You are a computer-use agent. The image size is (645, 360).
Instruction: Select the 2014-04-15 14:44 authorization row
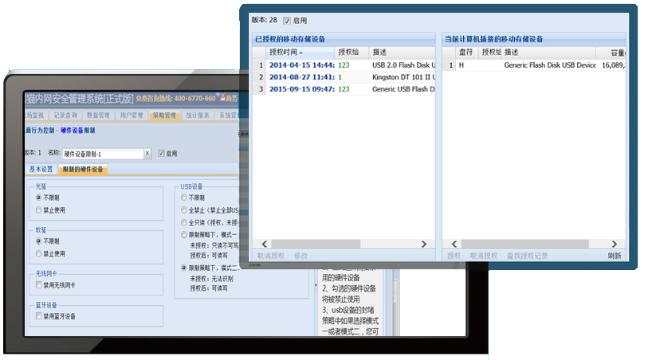[344, 65]
